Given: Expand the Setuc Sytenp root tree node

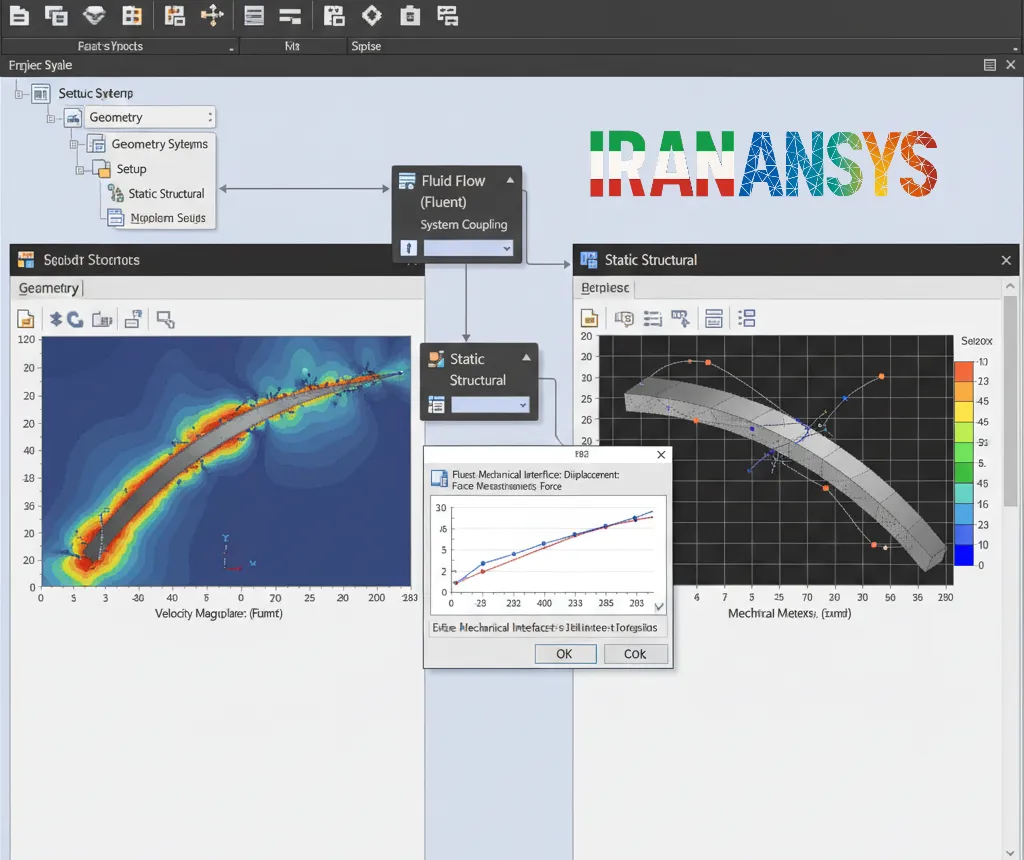Looking at the screenshot, I should pyautogui.click(x=20, y=94).
